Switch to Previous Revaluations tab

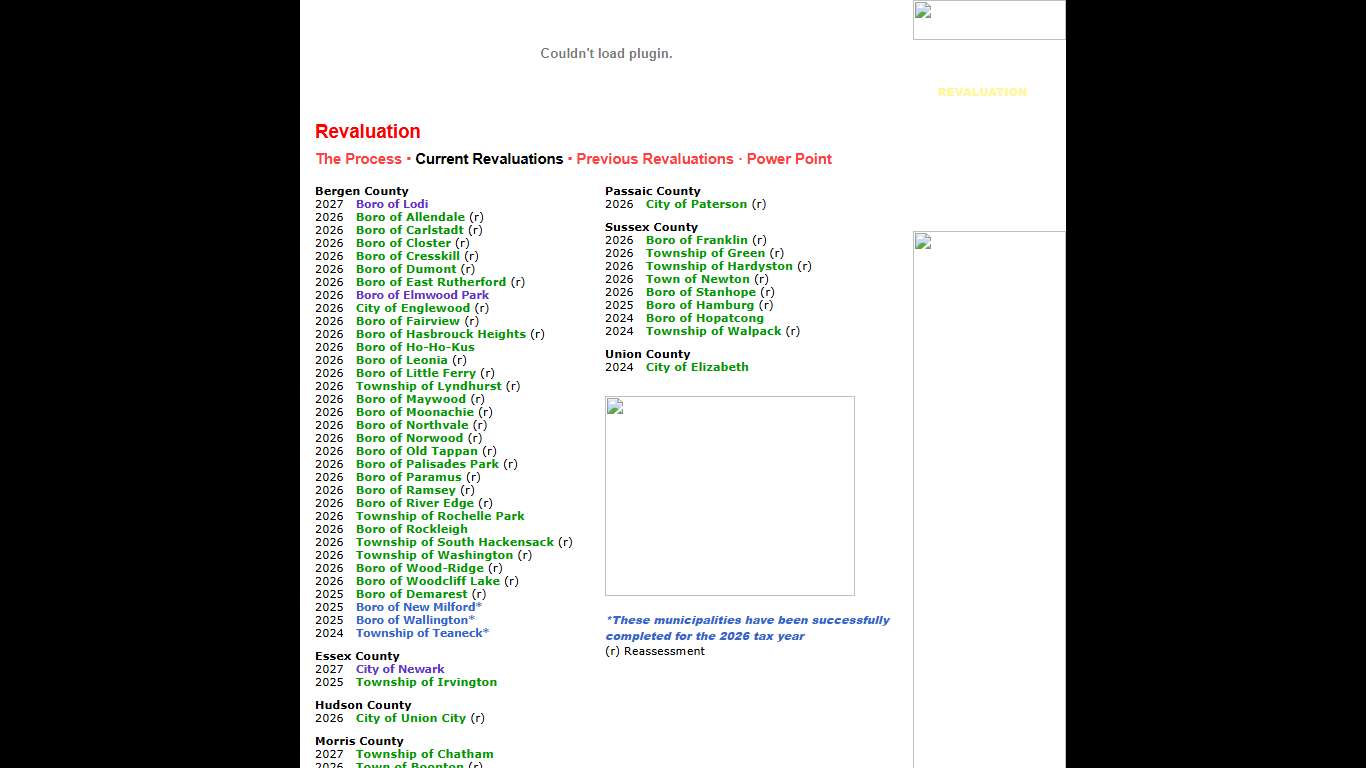[x=654, y=159]
